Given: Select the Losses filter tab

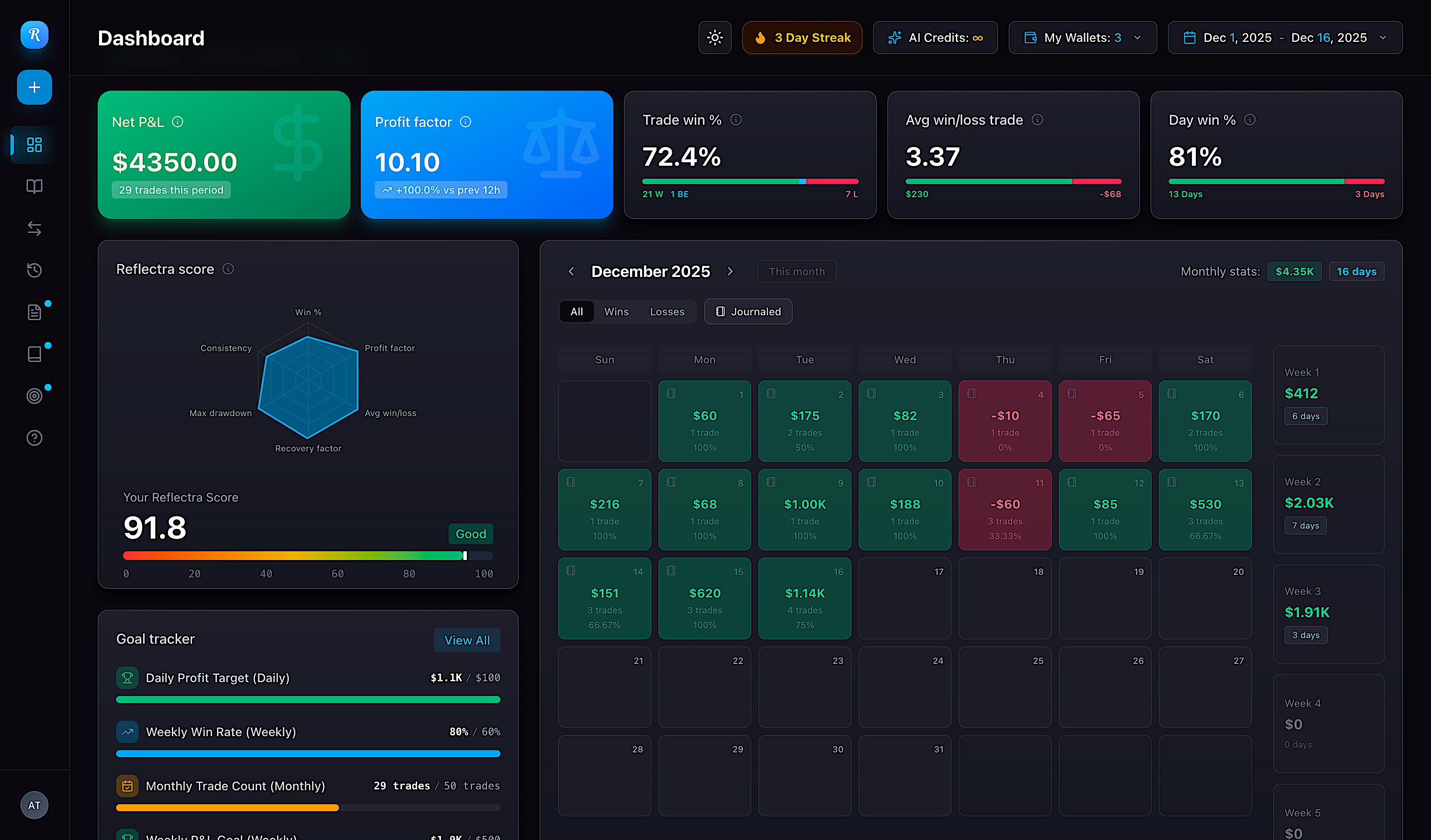Looking at the screenshot, I should [667, 311].
